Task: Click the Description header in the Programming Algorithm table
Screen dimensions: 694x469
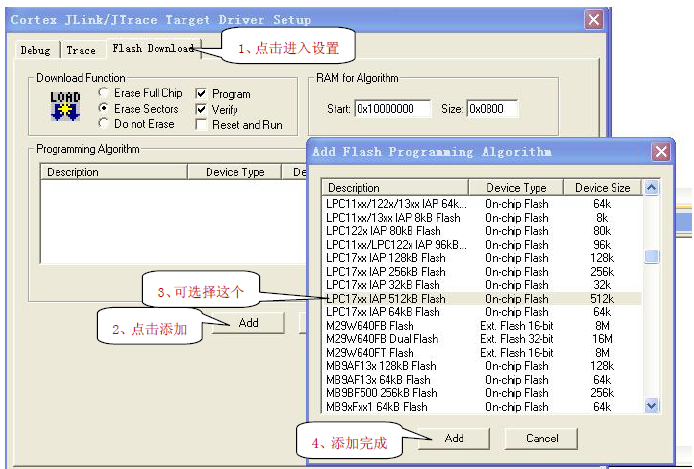Action: pyautogui.click(x=114, y=172)
